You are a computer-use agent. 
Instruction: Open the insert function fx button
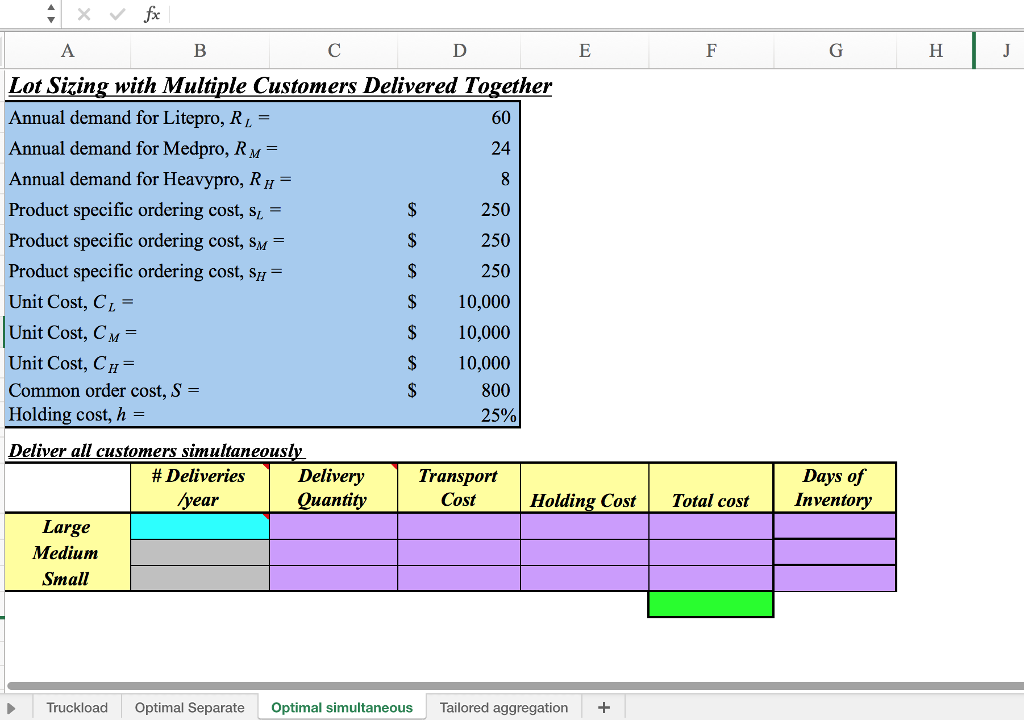click(x=152, y=14)
